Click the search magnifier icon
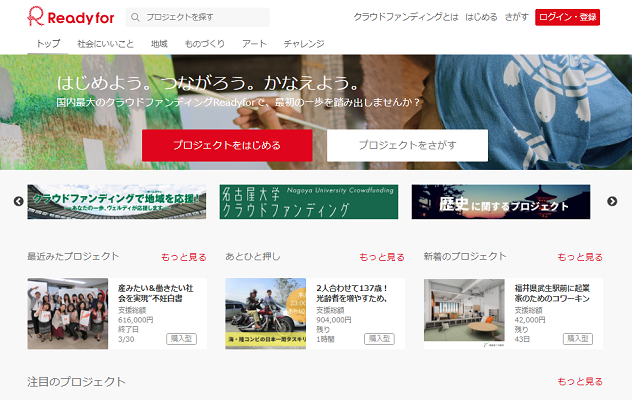 (x=135, y=17)
